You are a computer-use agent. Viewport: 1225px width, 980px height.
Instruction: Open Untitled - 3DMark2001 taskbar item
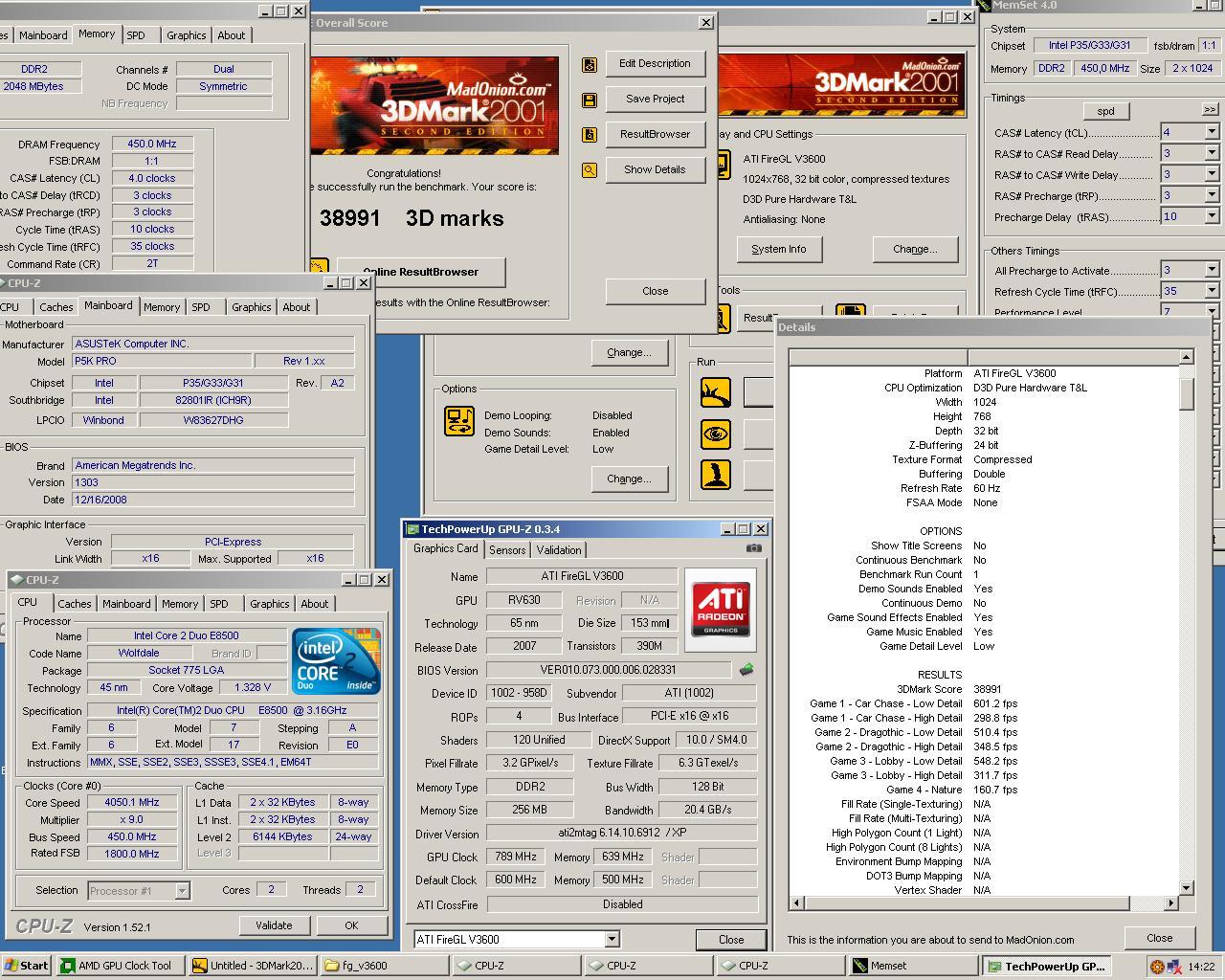253,966
